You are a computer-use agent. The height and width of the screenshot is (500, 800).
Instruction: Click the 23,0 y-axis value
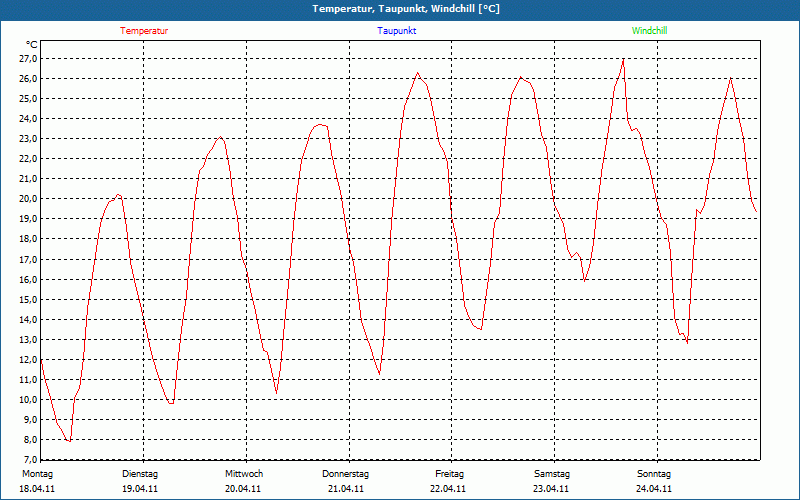click(x=28, y=139)
